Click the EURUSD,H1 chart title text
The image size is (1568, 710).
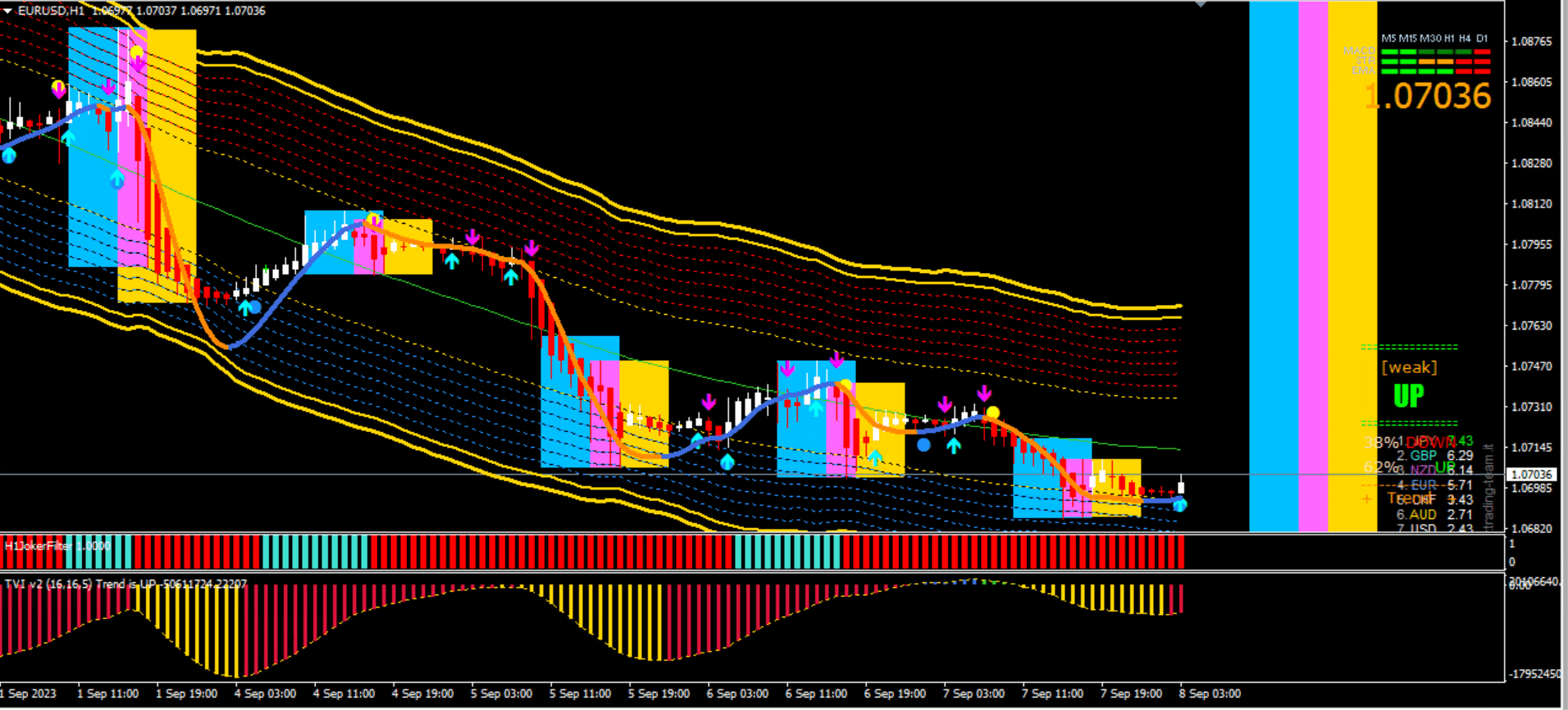coord(51,11)
